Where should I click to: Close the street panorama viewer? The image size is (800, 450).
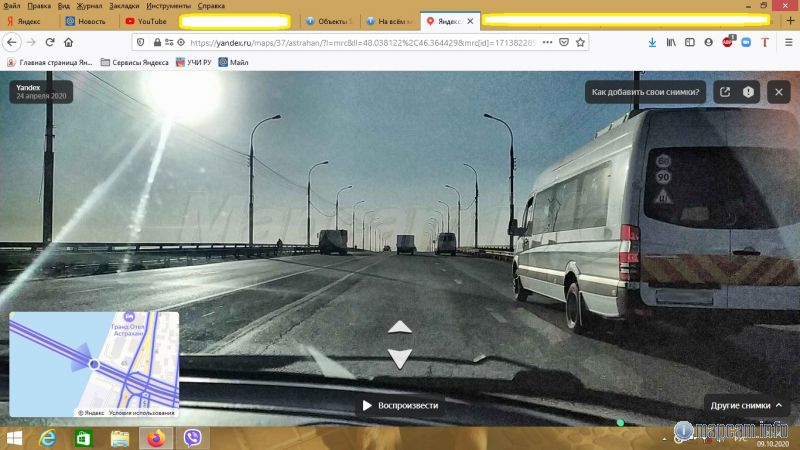click(x=778, y=92)
